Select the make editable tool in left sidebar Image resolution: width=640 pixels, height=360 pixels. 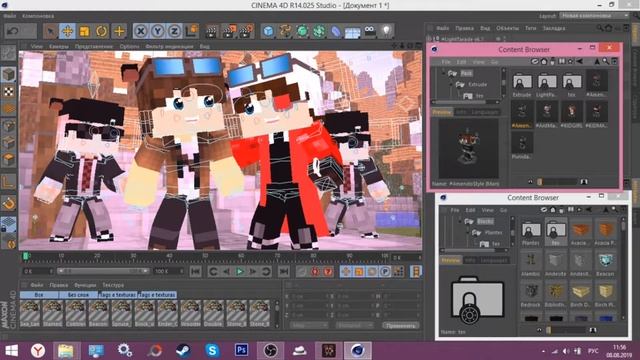point(9,54)
